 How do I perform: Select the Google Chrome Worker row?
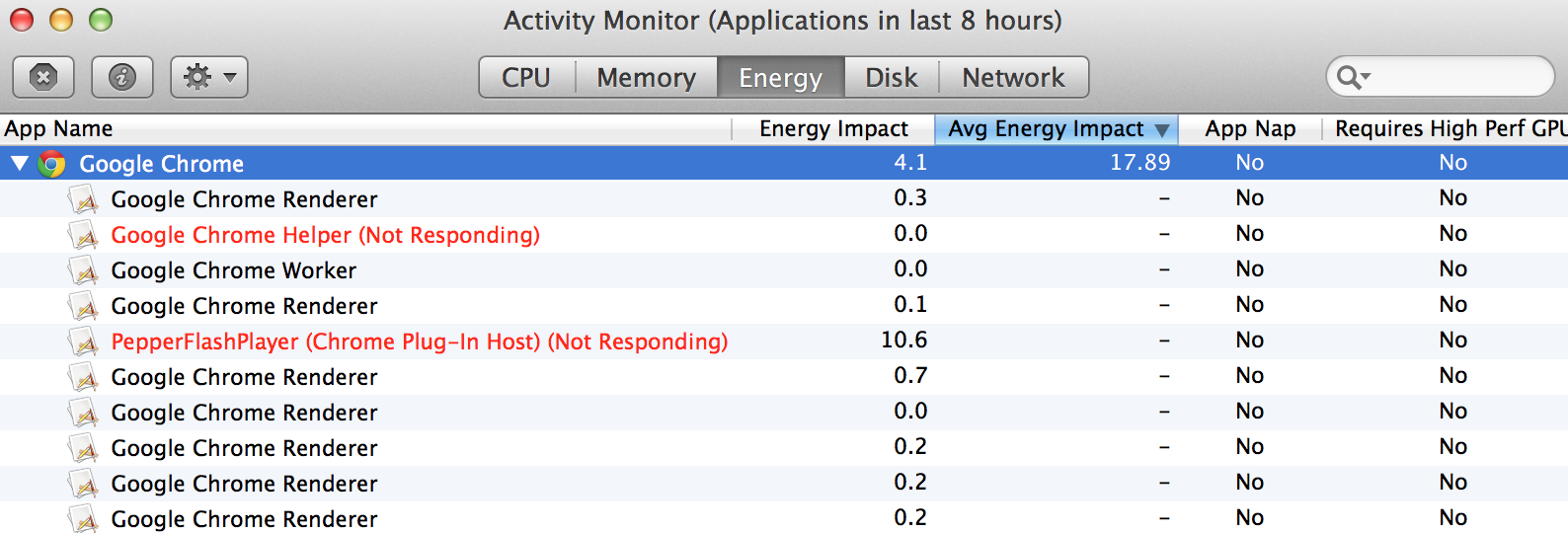pos(784,270)
